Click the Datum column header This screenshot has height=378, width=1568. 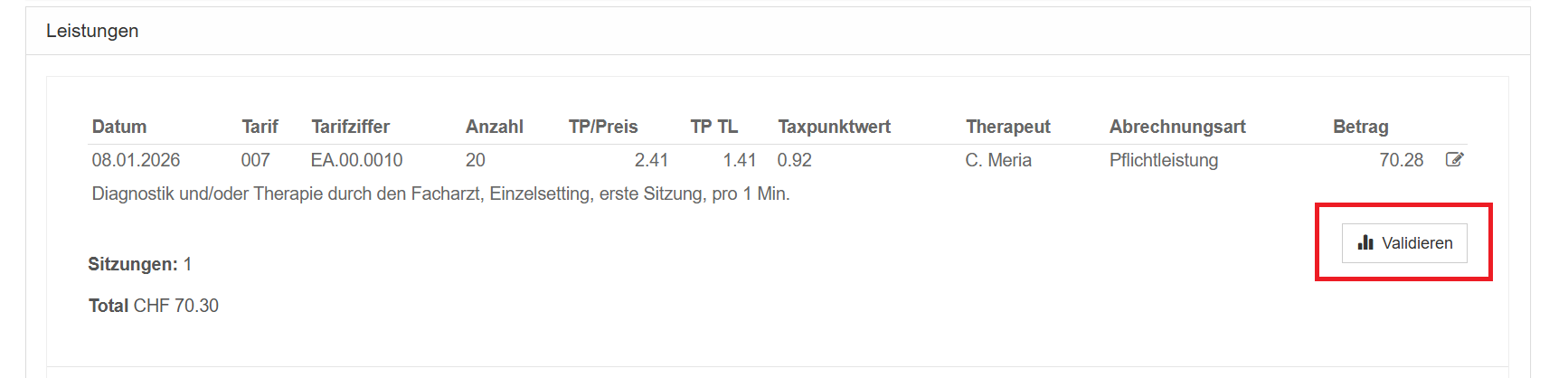click(x=119, y=127)
